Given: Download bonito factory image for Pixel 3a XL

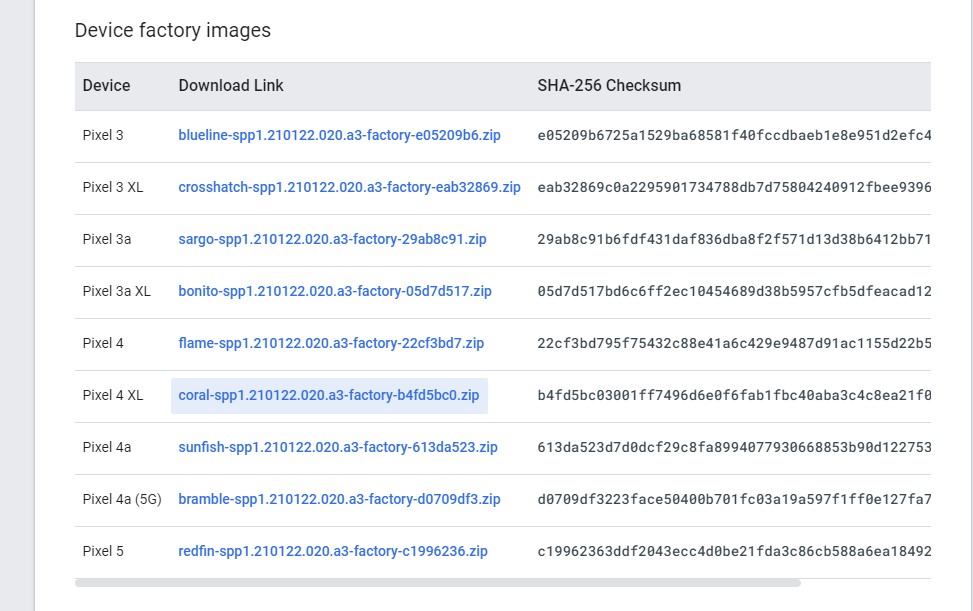Looking at the screenshot, I should point(335,291).
